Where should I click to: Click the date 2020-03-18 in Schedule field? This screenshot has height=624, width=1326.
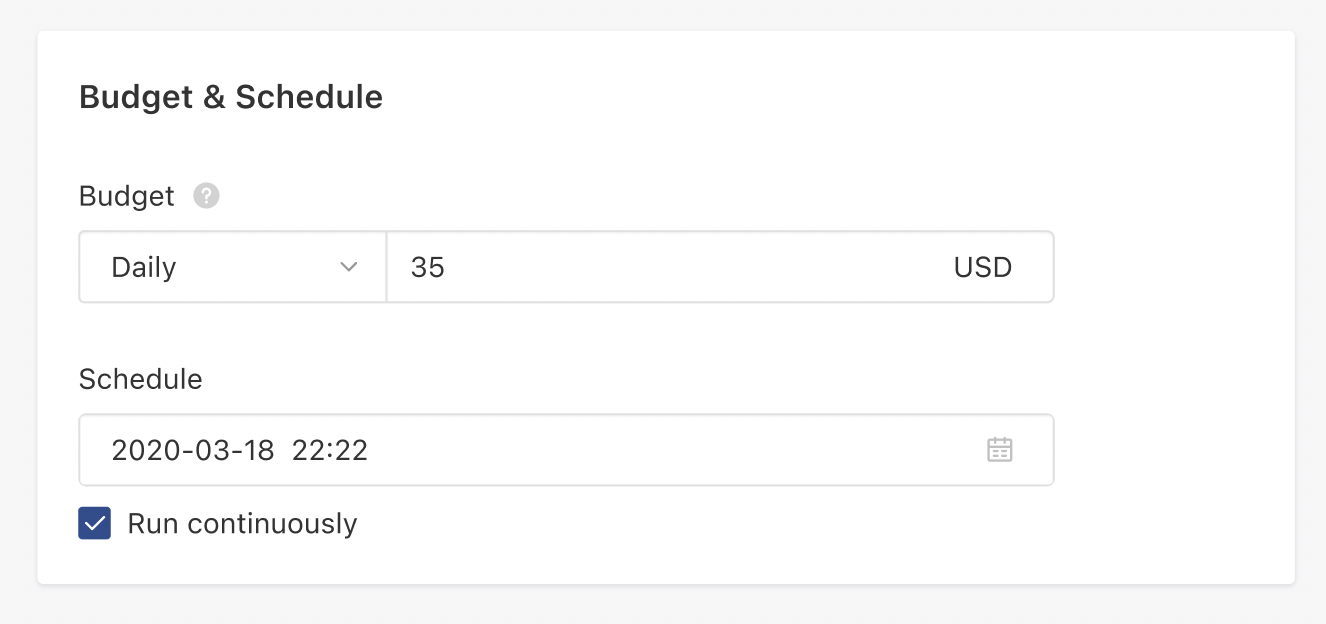pyautogui.click(x=192, y=450)
